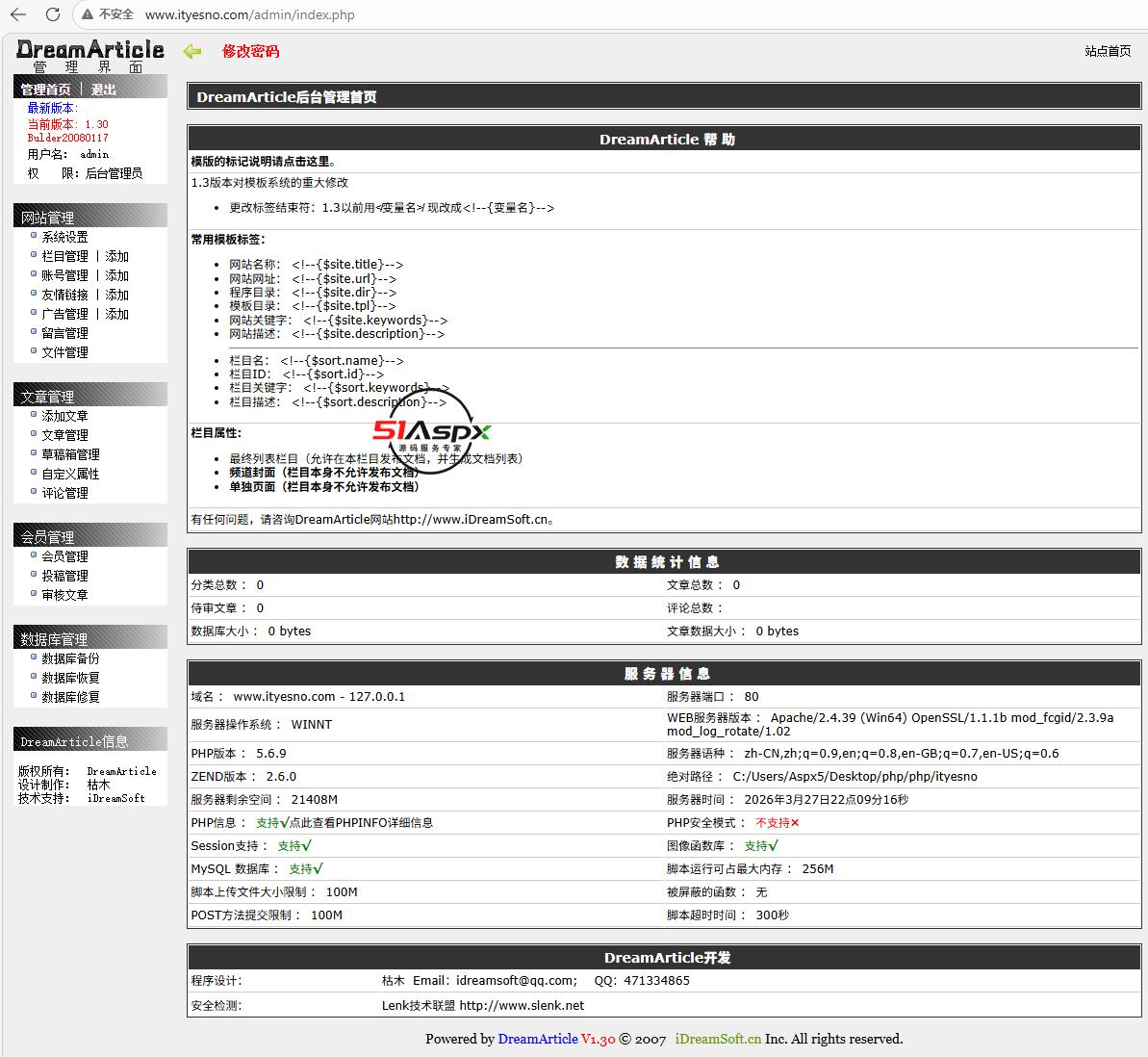Open 修改密码 link

click(250, 51)
